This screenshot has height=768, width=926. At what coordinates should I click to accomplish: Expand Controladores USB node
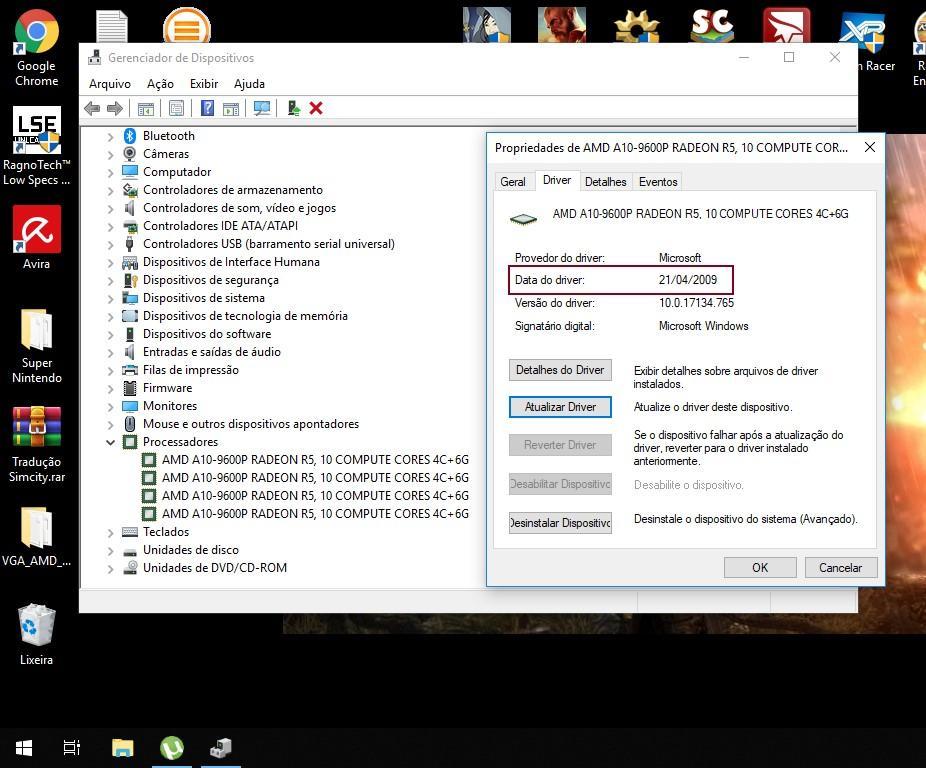[110, 245]
